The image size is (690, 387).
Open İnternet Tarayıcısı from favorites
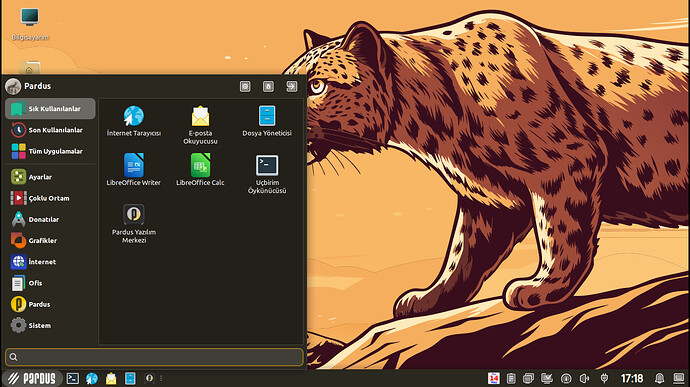pos(134,121)
